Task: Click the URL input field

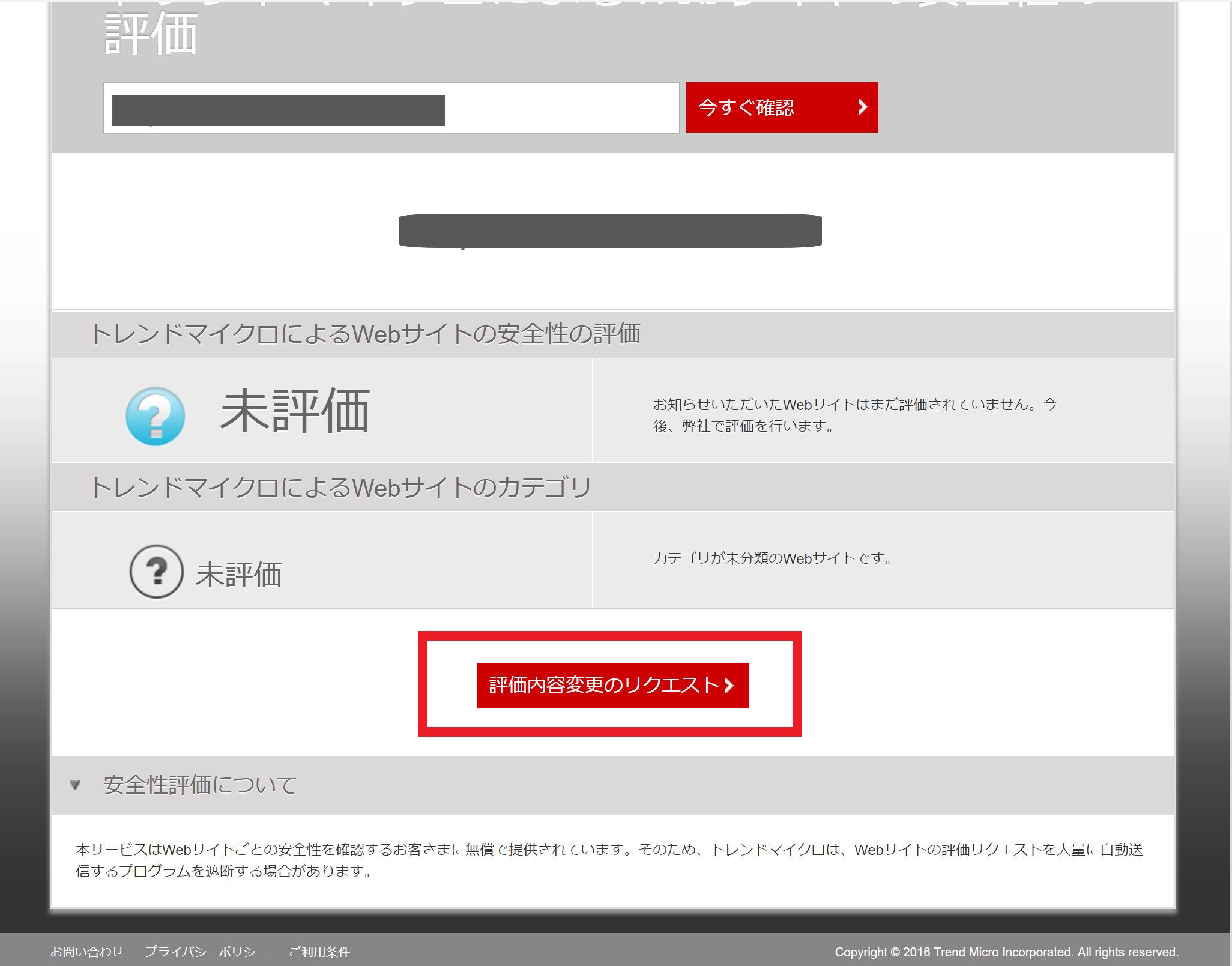Action: [x=391, y=108]
